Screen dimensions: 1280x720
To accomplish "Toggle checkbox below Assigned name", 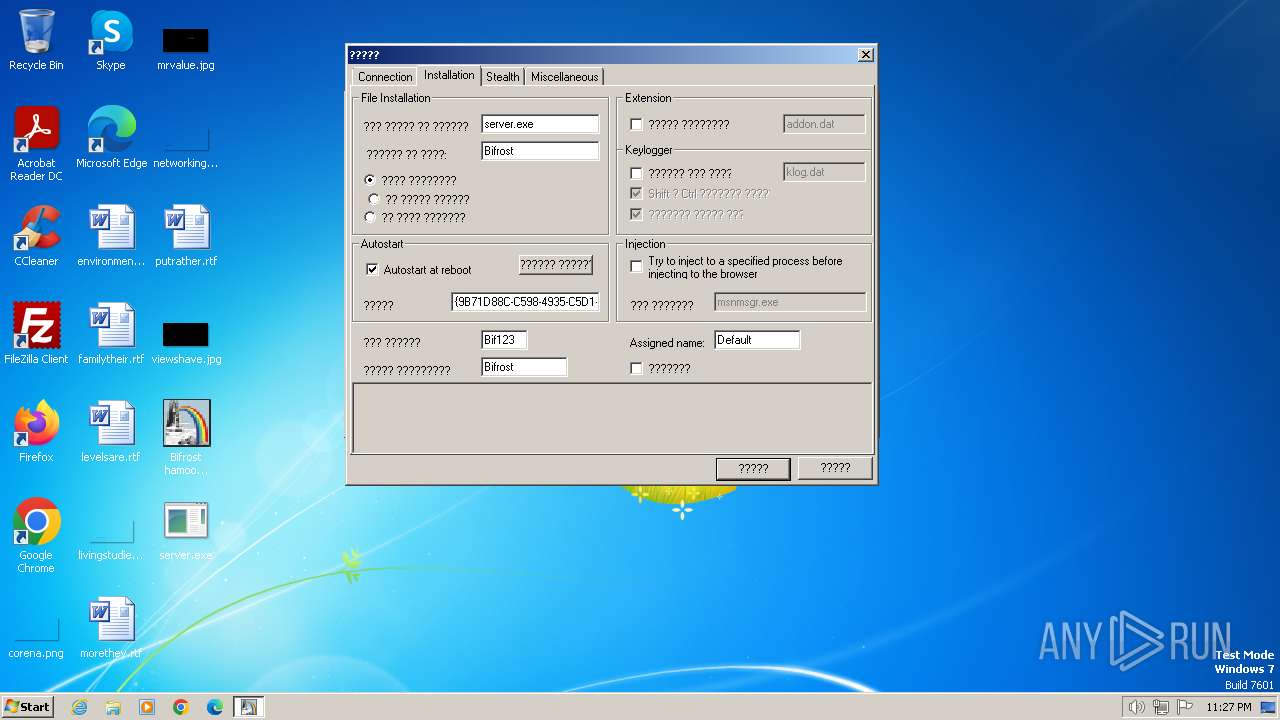I will [636, 369].
